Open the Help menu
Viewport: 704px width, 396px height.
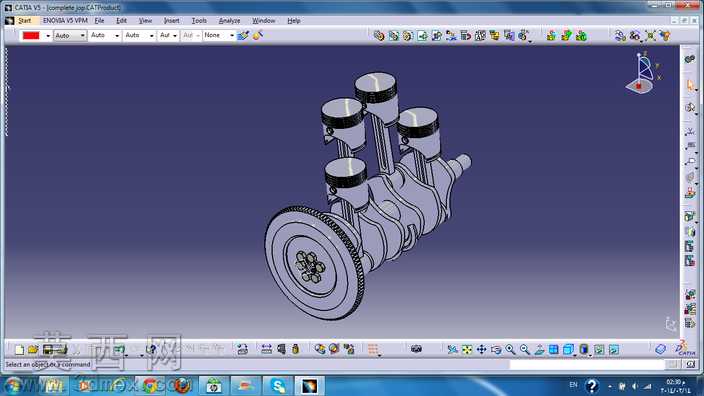click(x=294, y=21)
